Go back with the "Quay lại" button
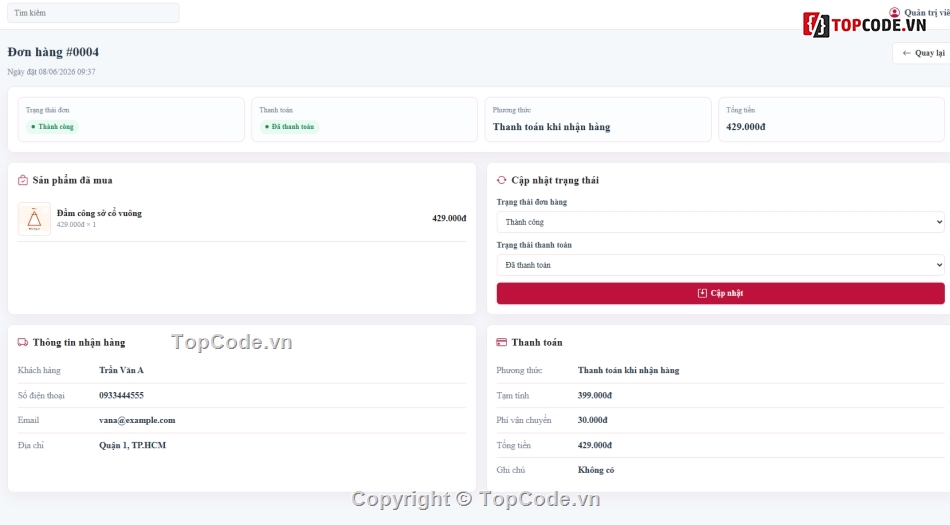Viewport: 950px width, 525px height. [x=923, y=53]
